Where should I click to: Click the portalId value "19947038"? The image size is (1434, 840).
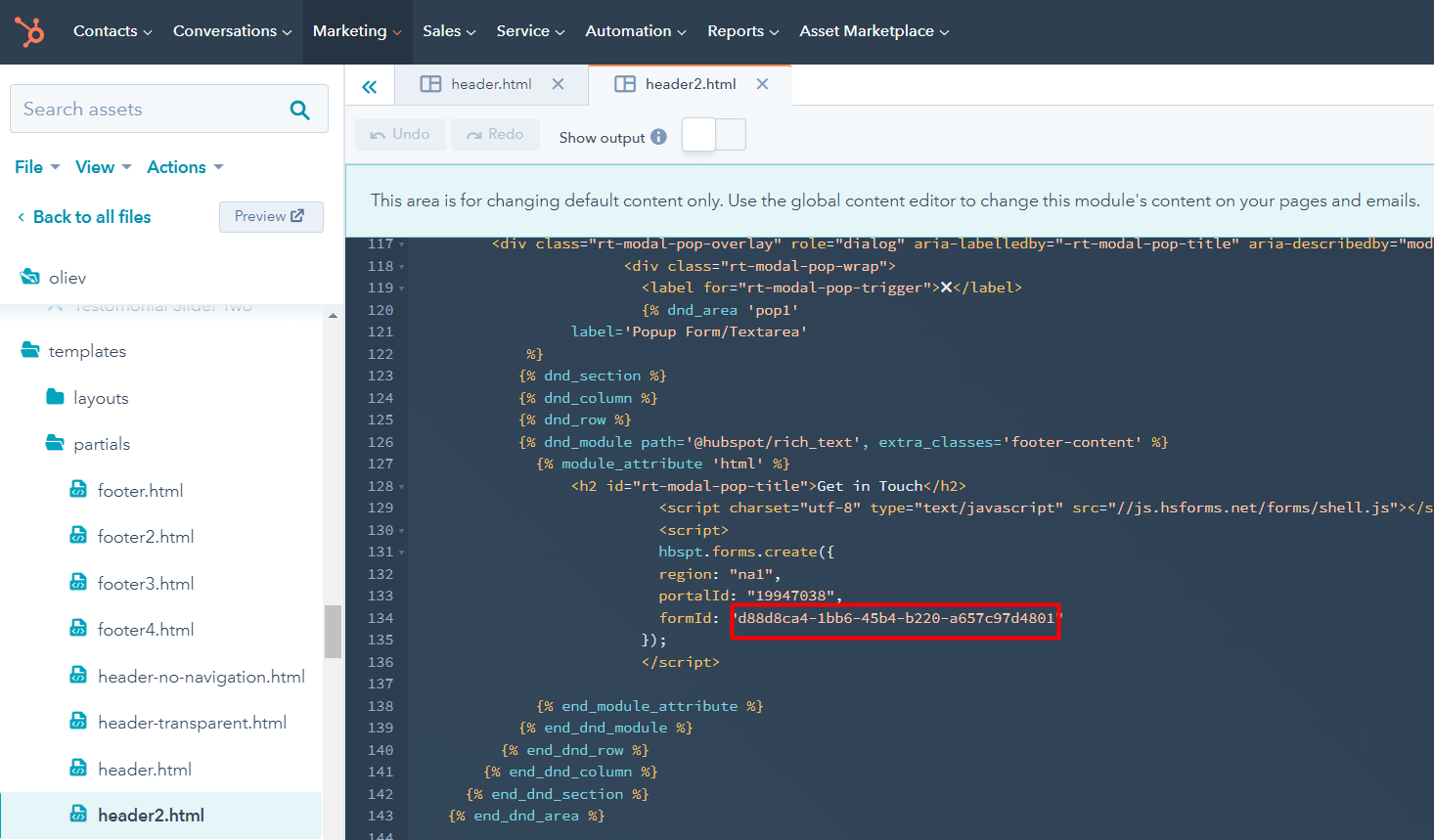(x=790, y=596)
